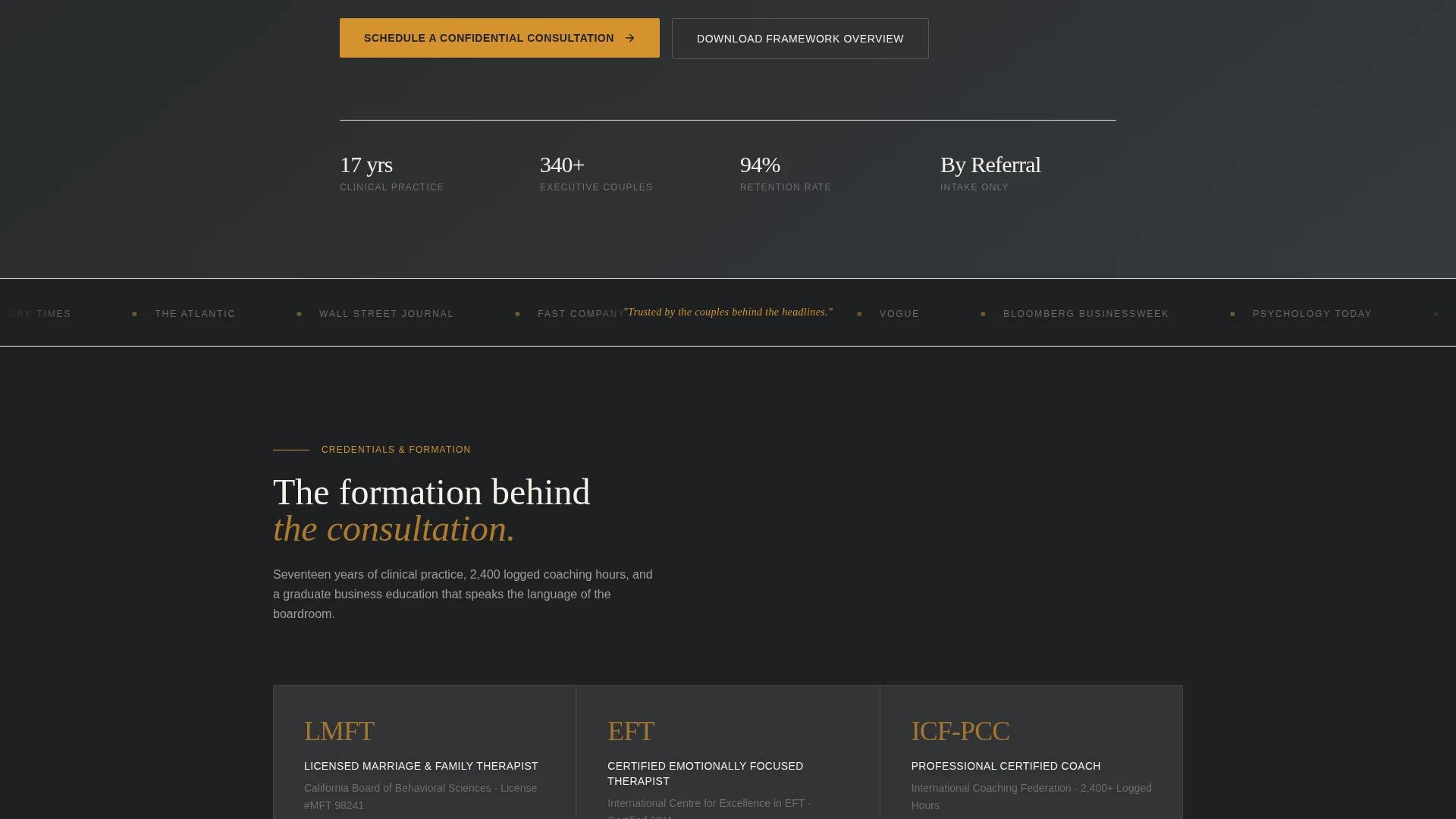The height and width of the screenshot is (819, 1456).
Task: Click the 17 yrs clinical practice stat
Action: pyautogui.click(x=392, y=173)
